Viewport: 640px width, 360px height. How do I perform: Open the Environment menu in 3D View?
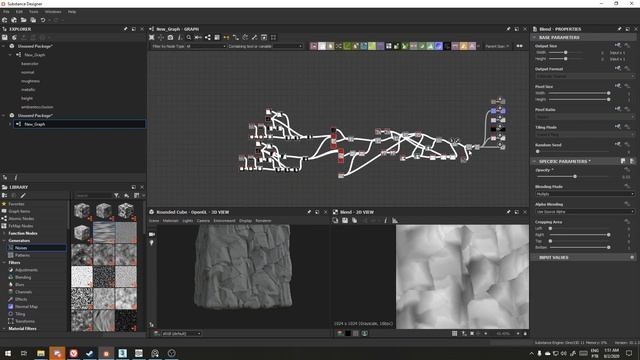point(224,221)
